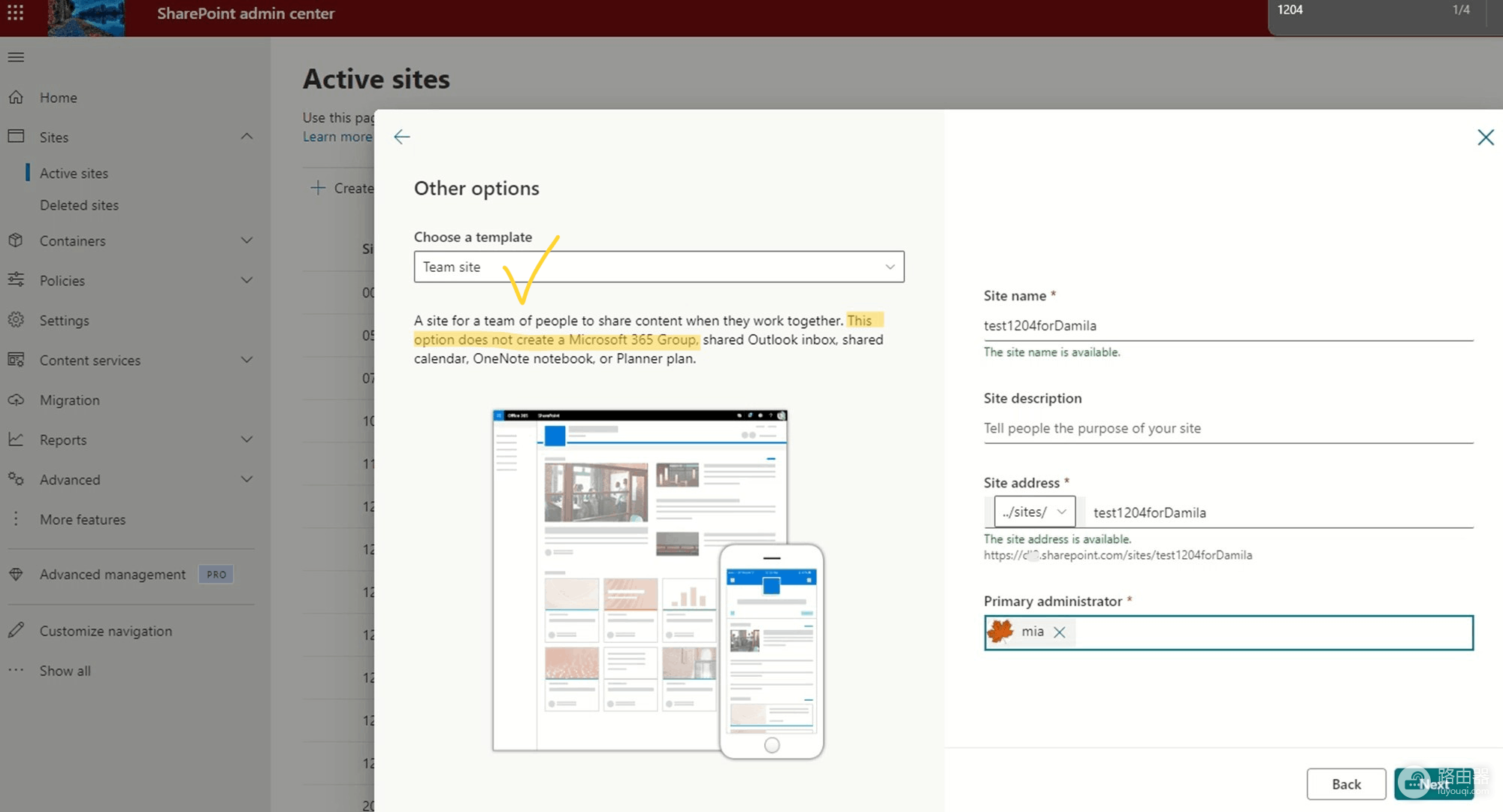Expand the Advanced section chevron

point(246,479)
